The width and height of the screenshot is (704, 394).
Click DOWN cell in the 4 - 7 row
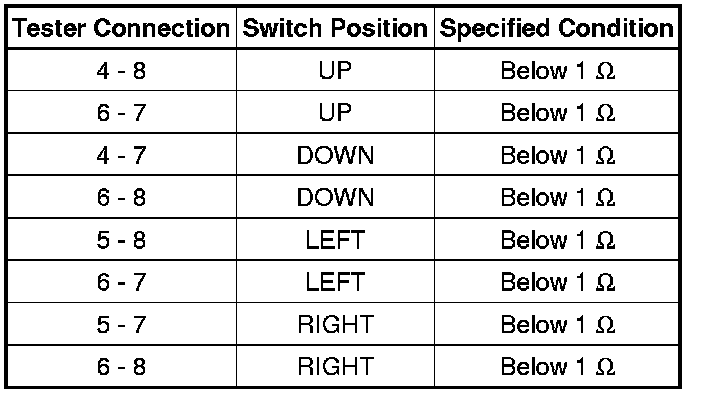click(x=335, y=155)
